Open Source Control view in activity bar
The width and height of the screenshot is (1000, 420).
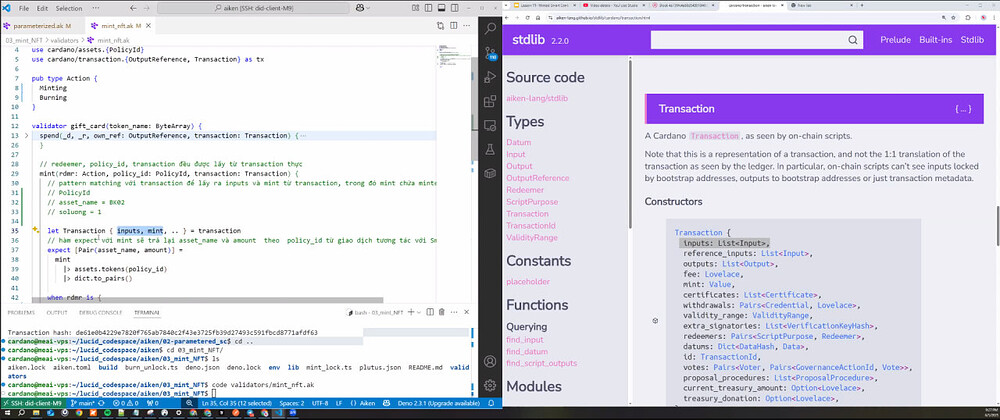[x=490, y=53]
